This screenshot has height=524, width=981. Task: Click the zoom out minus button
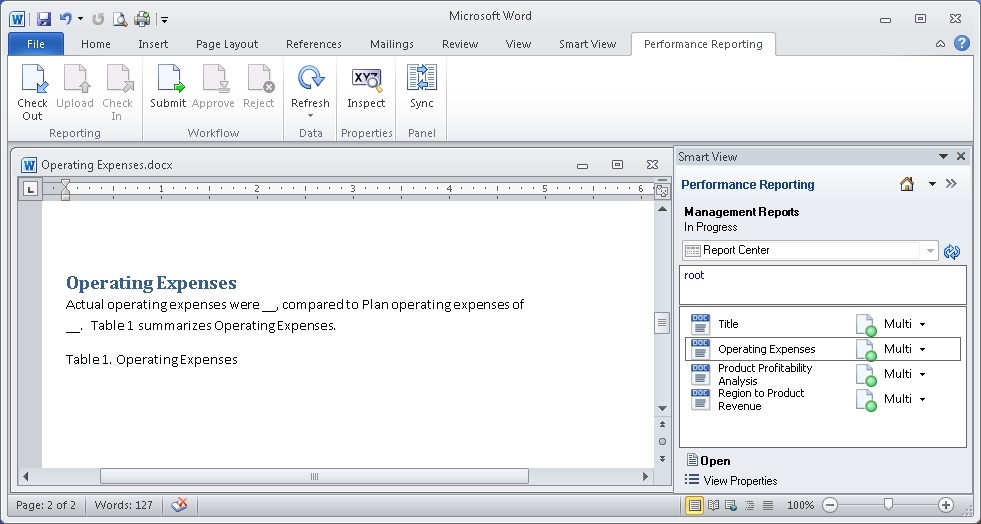coord(830,505)
